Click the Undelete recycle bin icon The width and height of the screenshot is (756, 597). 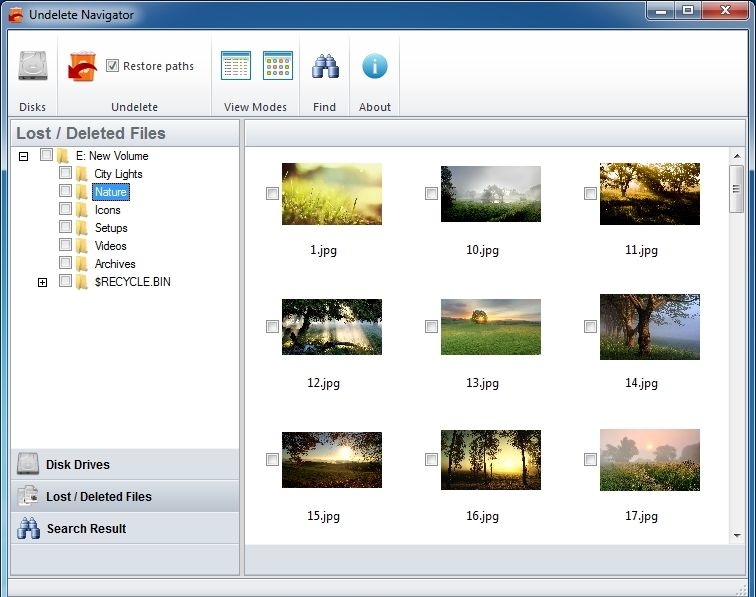[82, 67]
